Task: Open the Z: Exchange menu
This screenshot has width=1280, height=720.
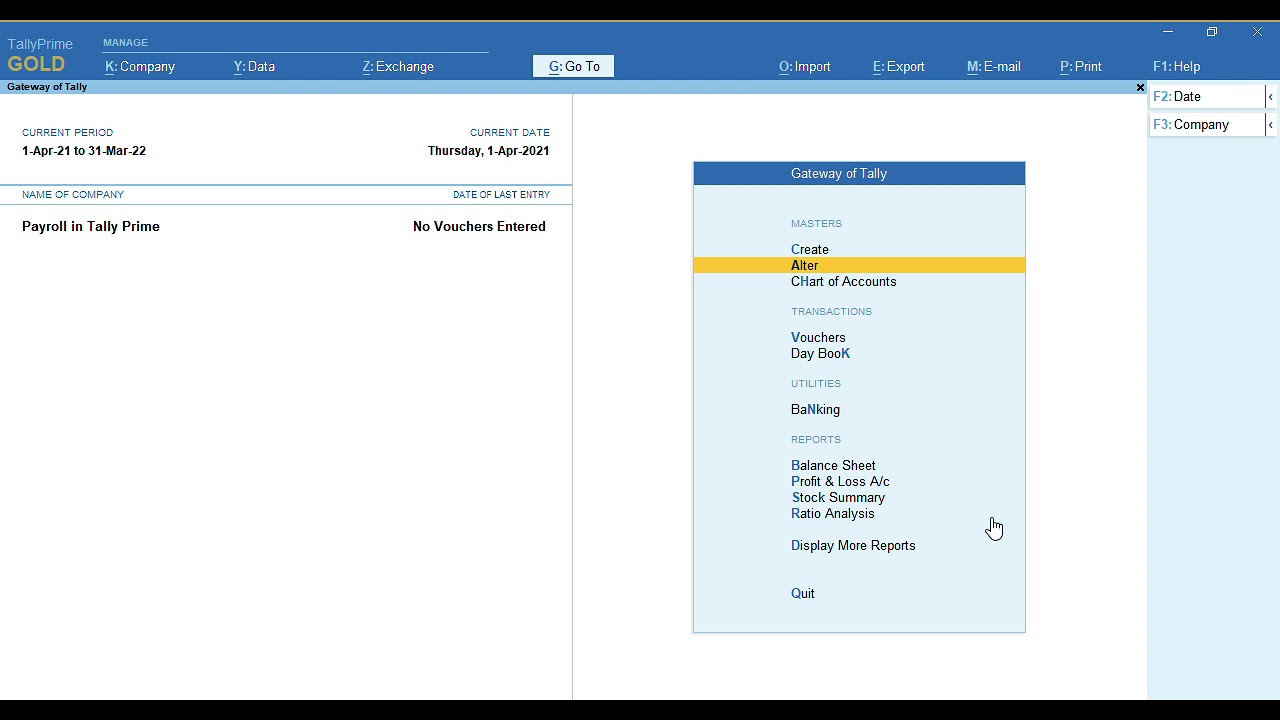Action: tap(398, 67)
